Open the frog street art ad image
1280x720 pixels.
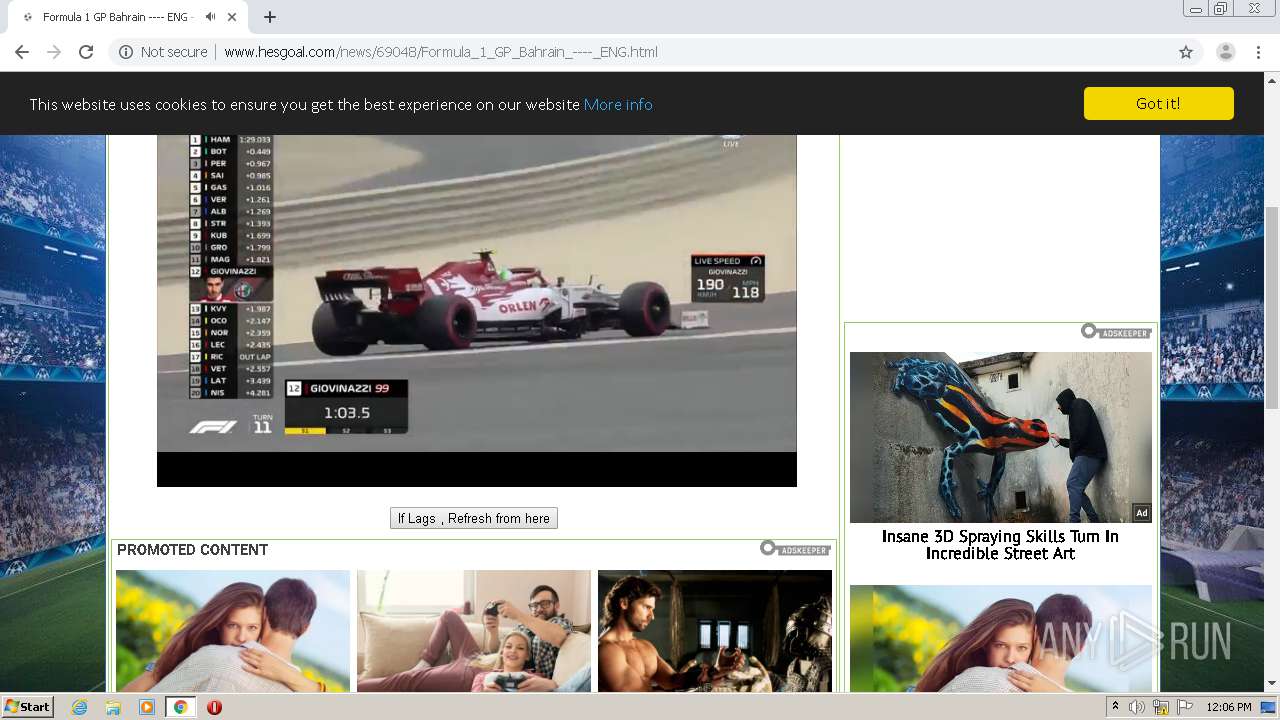pyautogui.click(x=1000, y=437)
